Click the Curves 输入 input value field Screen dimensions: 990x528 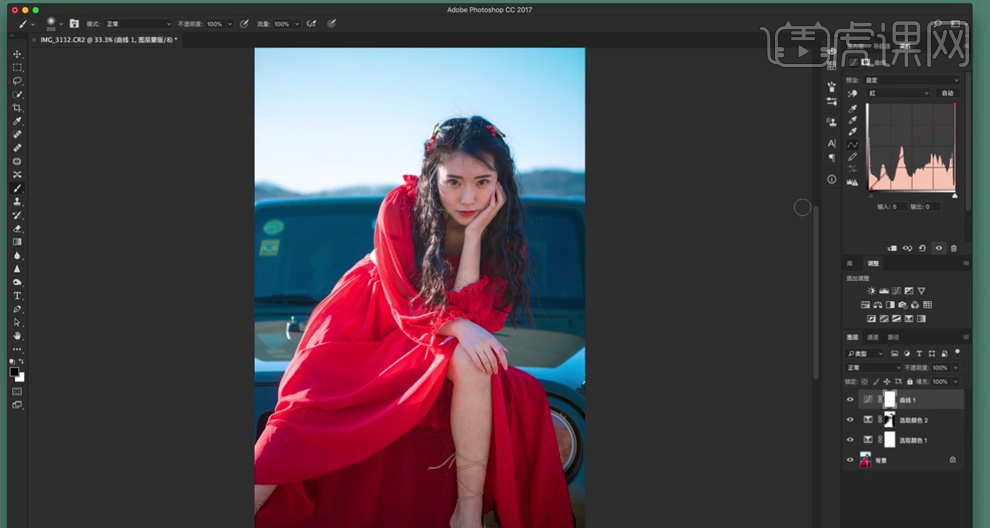tap(898, 207)
